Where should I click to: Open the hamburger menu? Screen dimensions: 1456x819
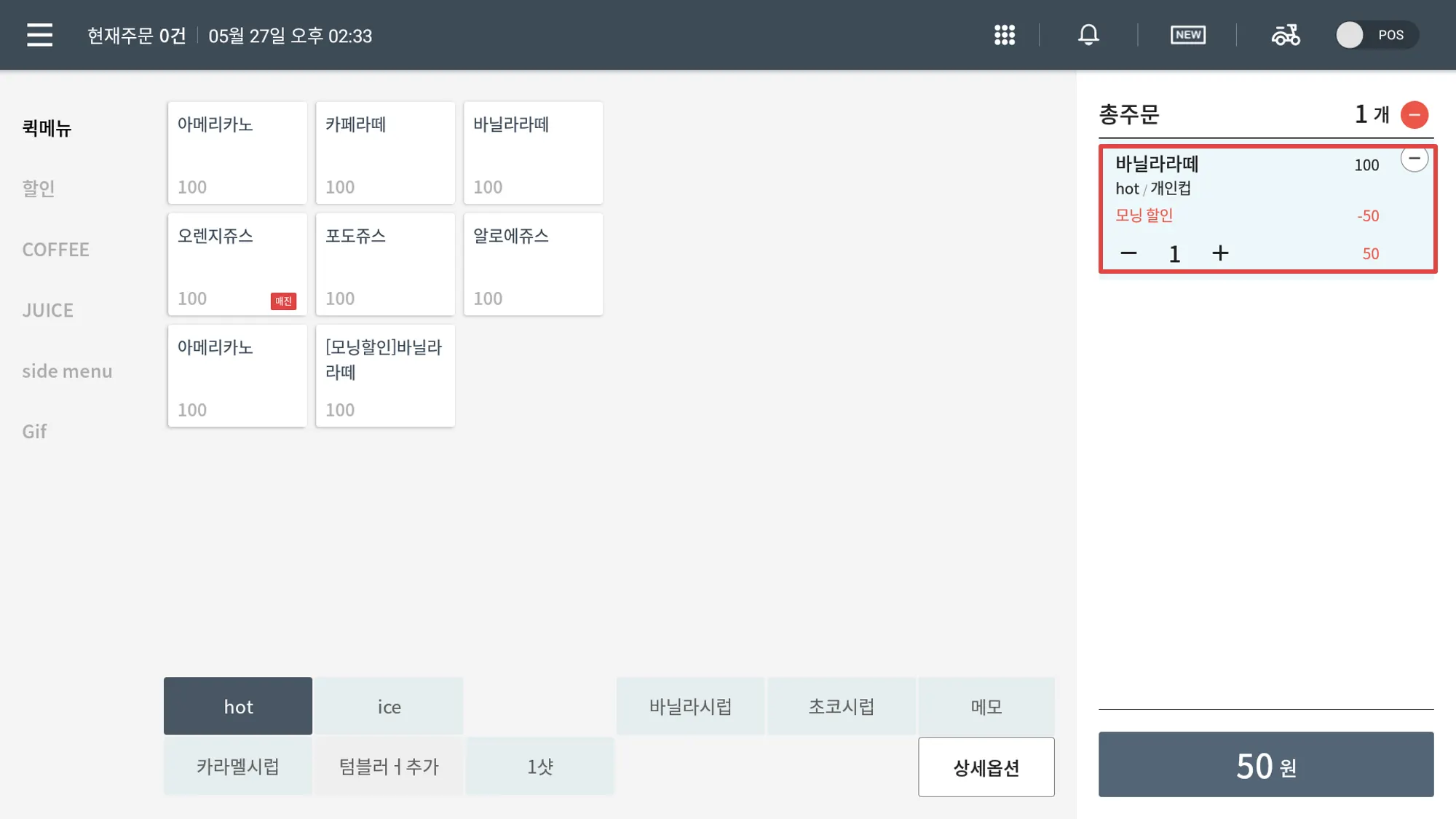coord(39,35)
